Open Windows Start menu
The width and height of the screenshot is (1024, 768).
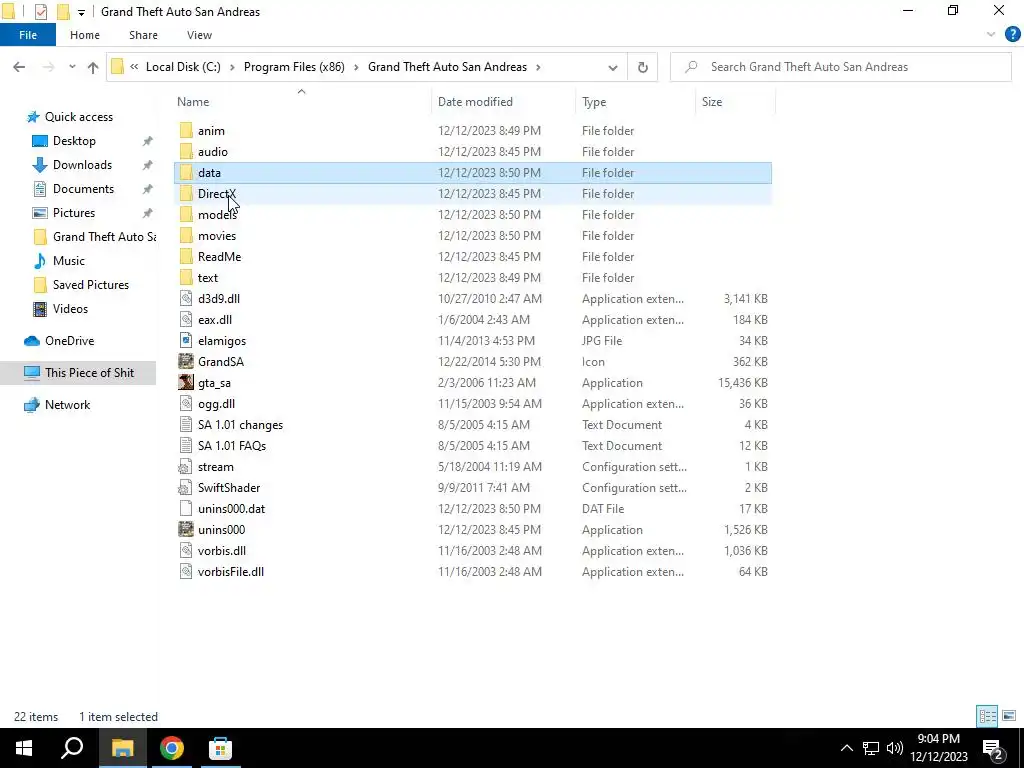[24, 748]
